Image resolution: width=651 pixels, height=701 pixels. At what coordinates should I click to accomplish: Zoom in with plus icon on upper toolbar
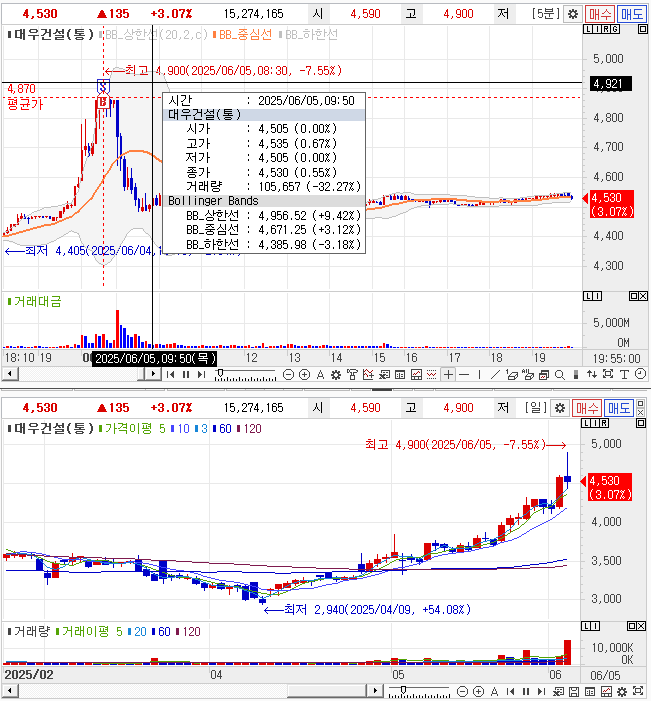point(304,375)
